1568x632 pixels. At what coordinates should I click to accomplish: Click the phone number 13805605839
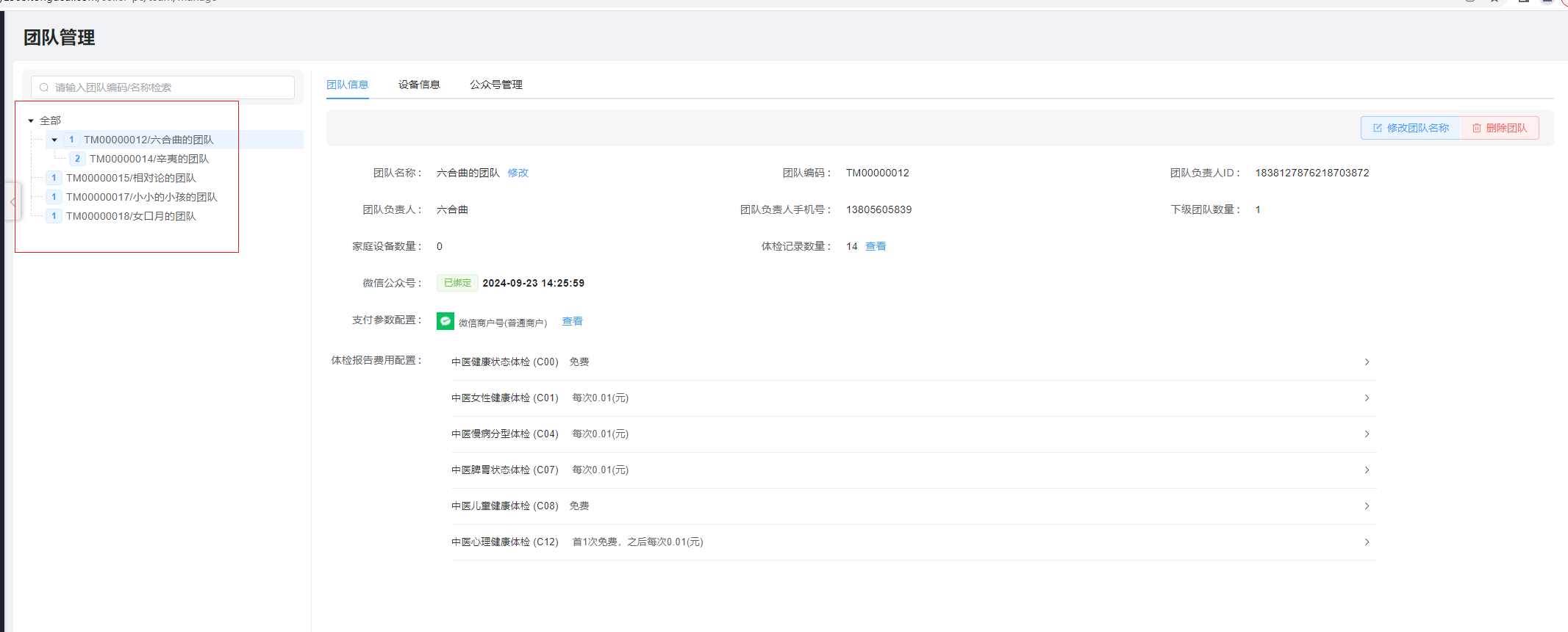pyautogui.click(x=878, y=209)
